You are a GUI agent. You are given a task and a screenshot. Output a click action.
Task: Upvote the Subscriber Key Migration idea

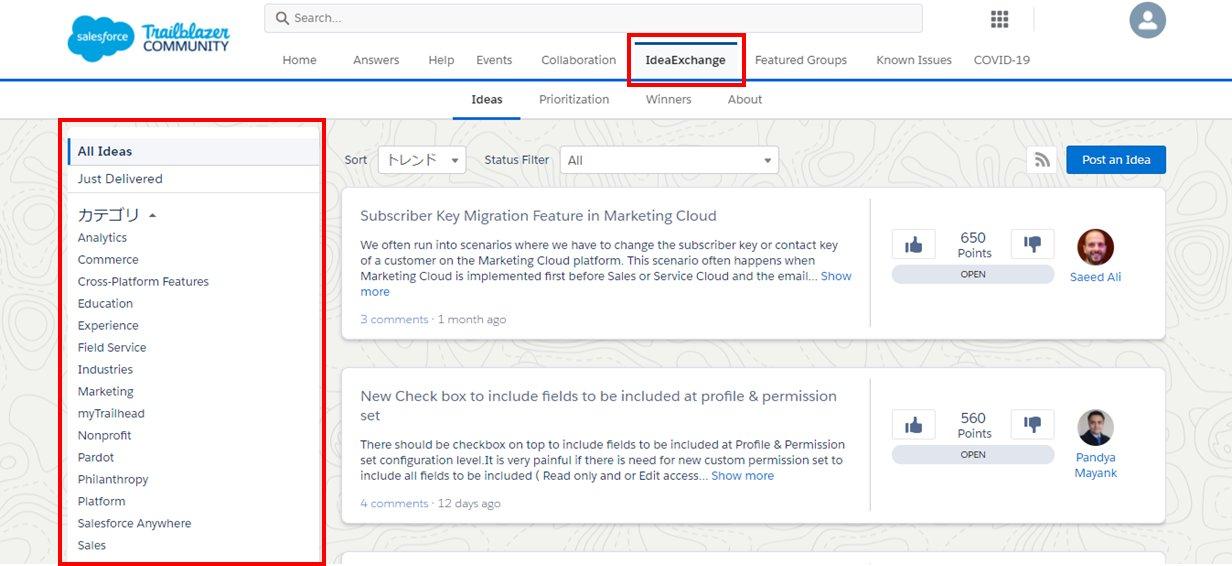(x=913, y=244)
